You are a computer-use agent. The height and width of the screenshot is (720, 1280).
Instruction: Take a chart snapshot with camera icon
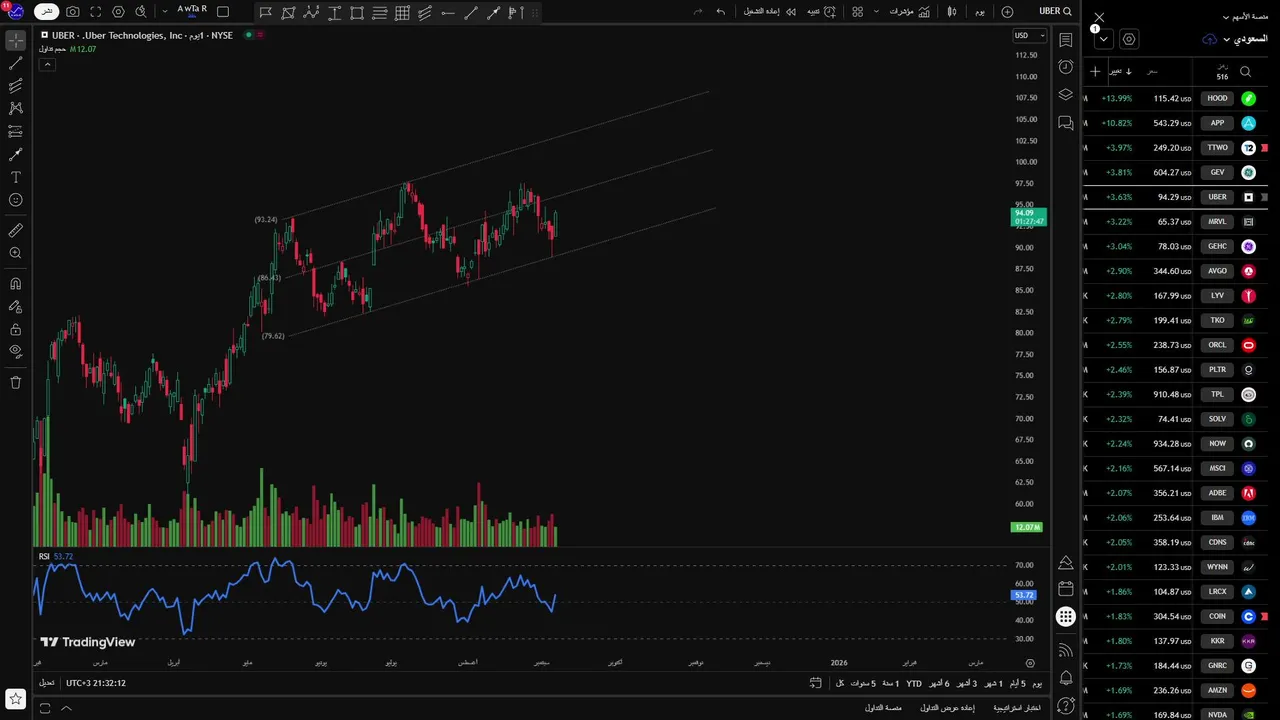point(73,12)
